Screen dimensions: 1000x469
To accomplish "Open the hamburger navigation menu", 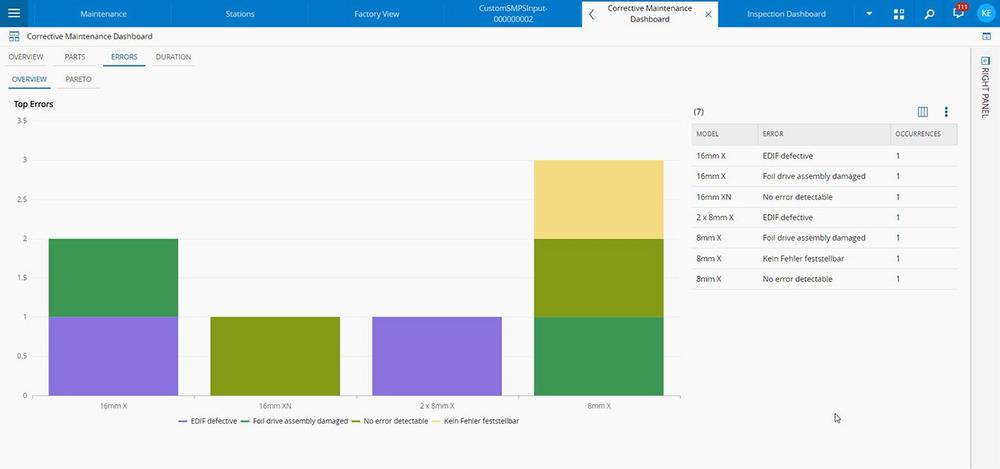I will [x=13, y=14].
